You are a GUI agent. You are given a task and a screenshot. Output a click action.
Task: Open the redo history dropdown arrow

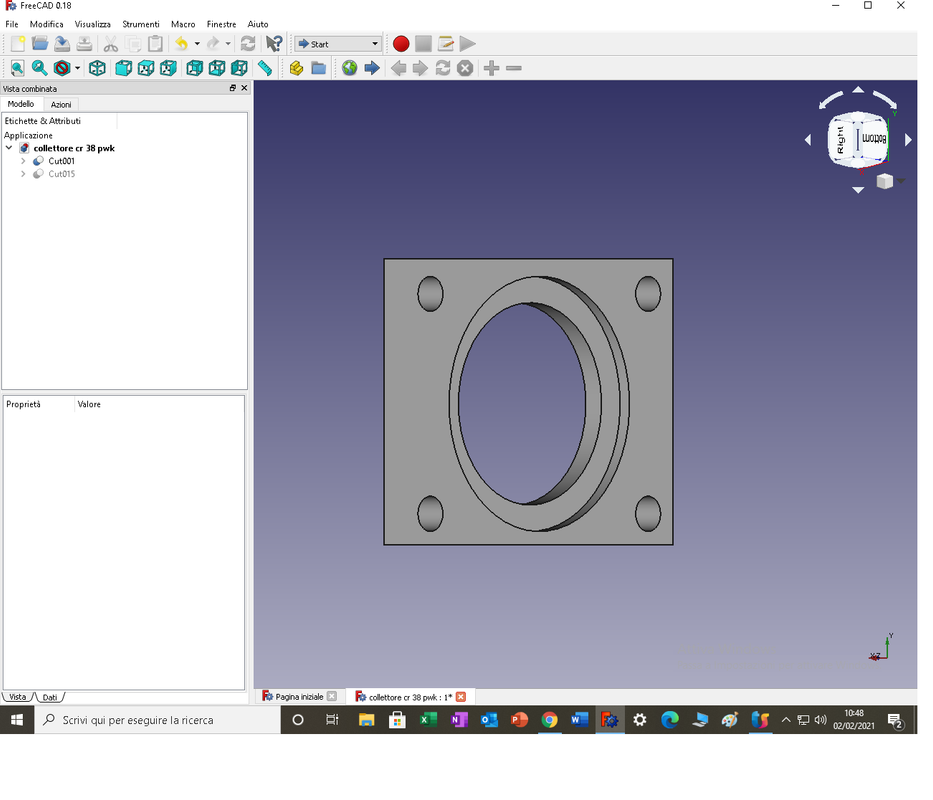click(x=228, y=44)
